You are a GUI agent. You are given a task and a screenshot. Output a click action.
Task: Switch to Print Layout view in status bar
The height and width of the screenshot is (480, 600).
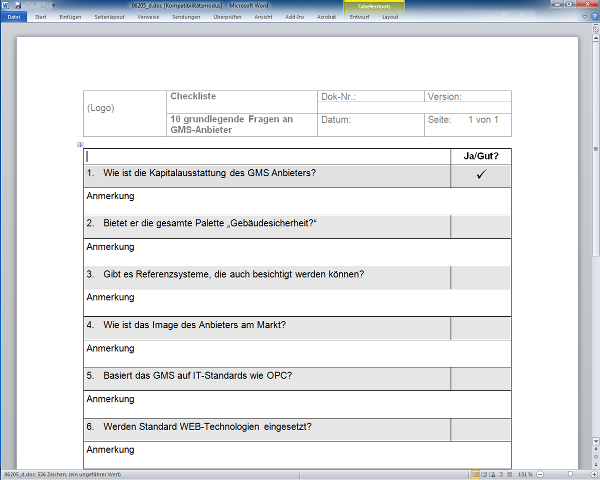coord(475,474)
